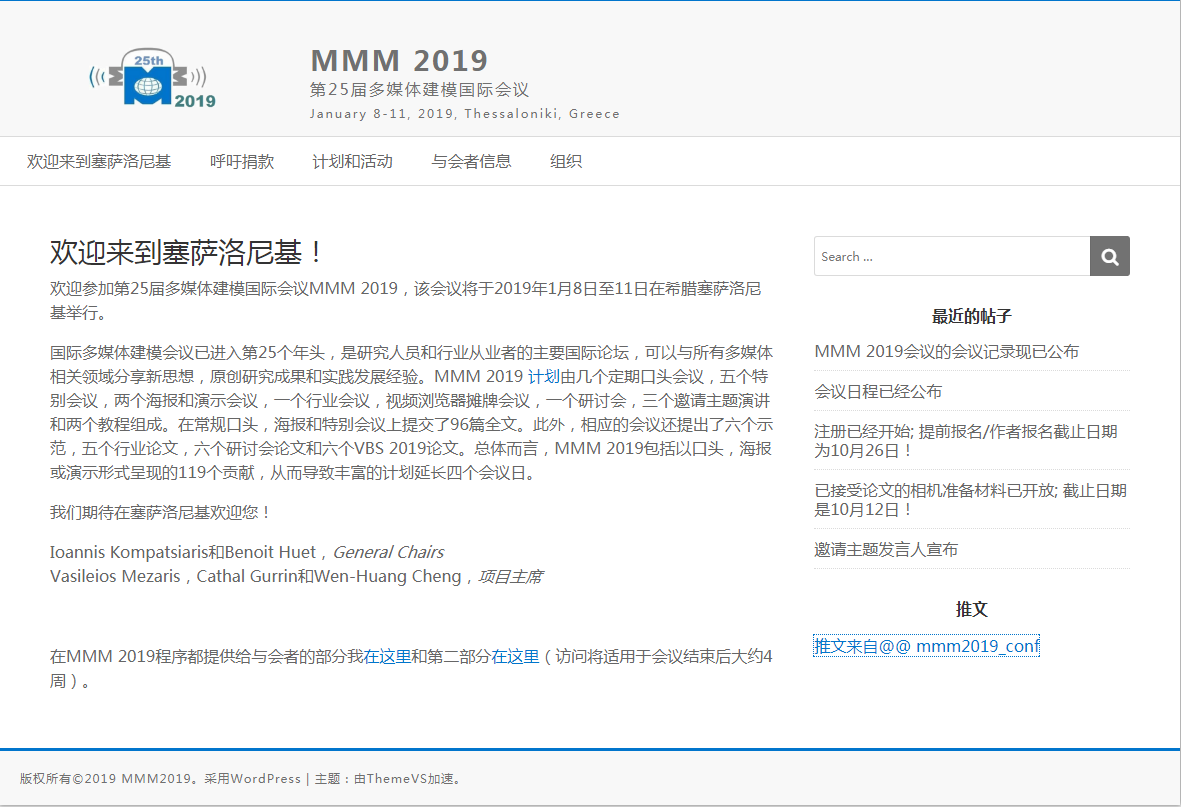Viewport: 1181px width, 807px height.
Task: Open post MMM 2019会议的会议记录现已公布
Action: (x=946, y=351)
